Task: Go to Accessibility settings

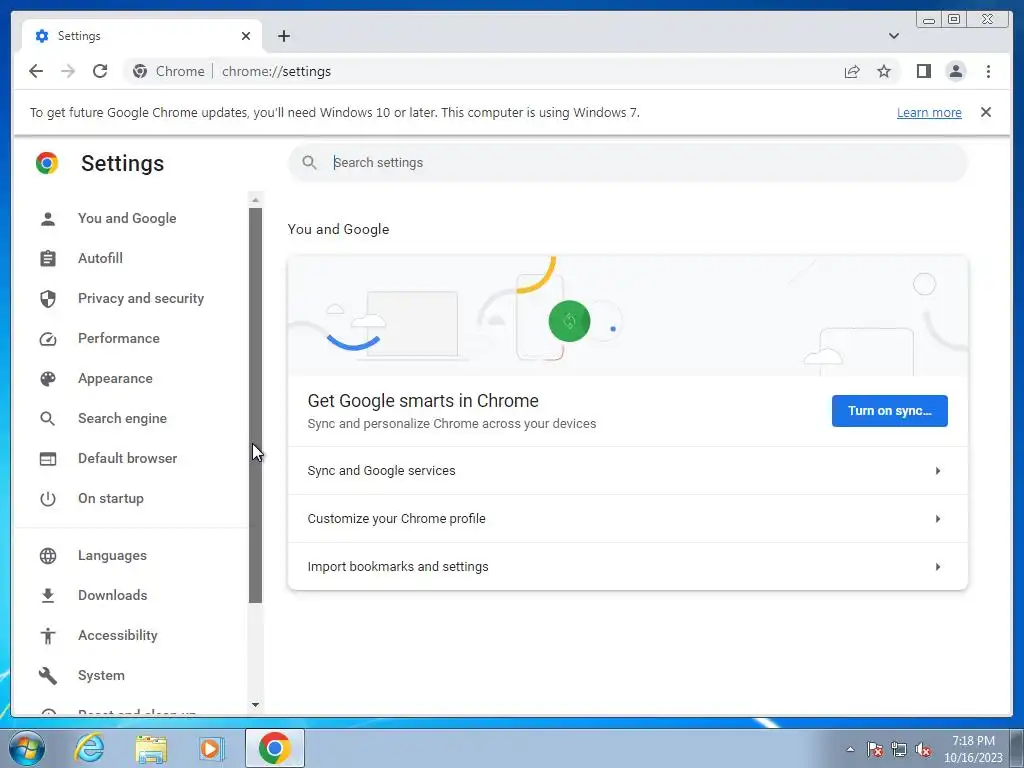Action: 118,635
